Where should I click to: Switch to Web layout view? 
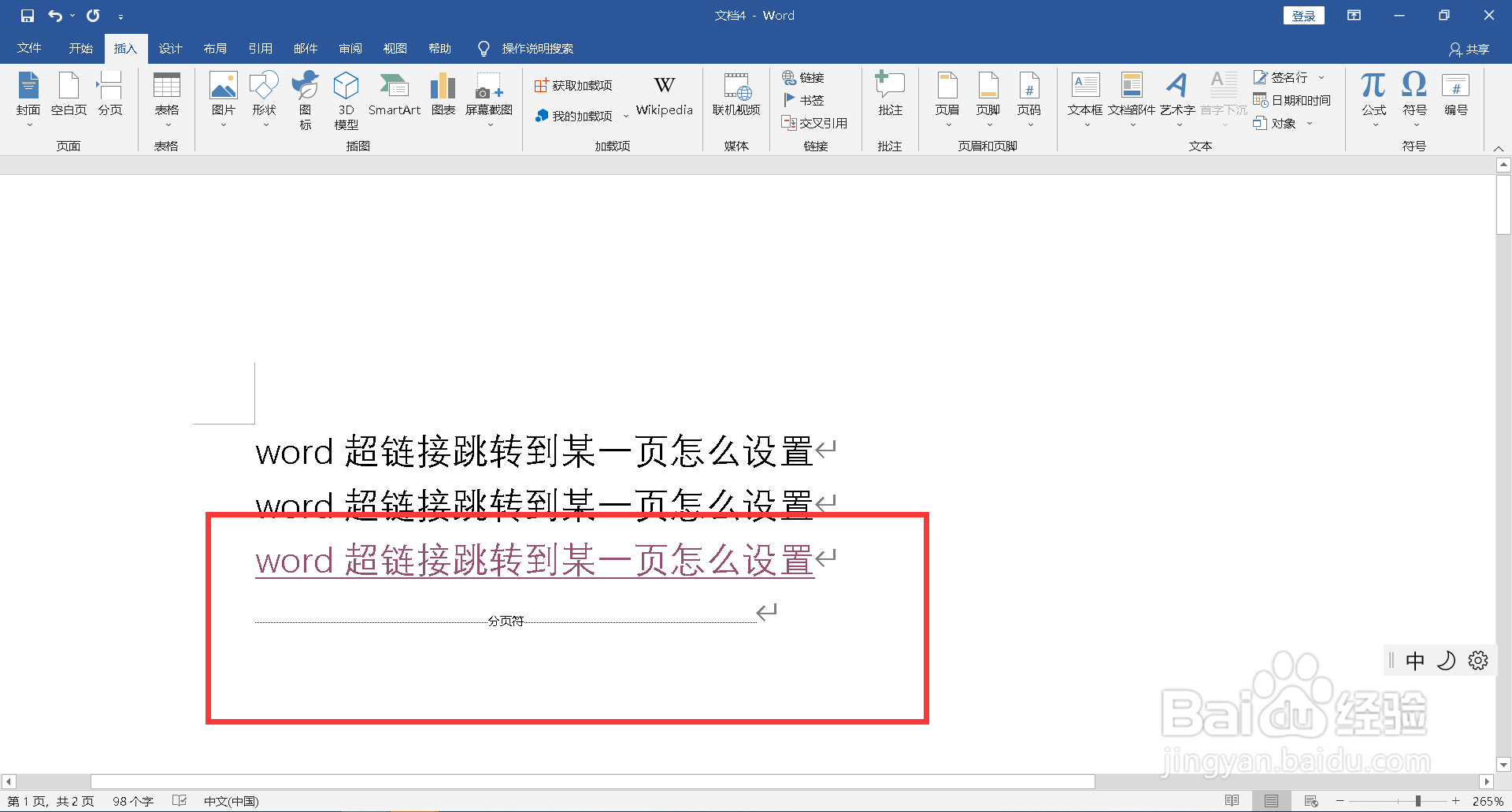pos(1311,801)
